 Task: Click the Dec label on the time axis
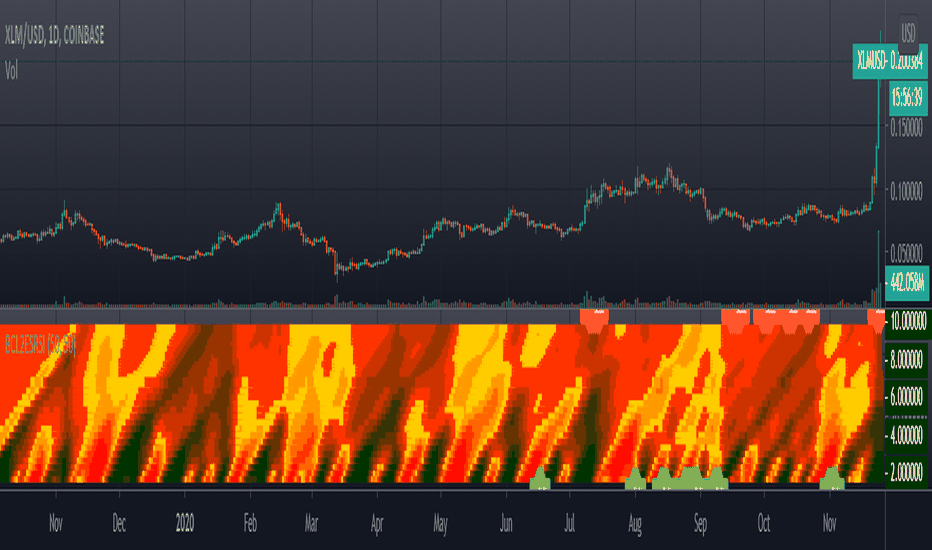[119, 524]
